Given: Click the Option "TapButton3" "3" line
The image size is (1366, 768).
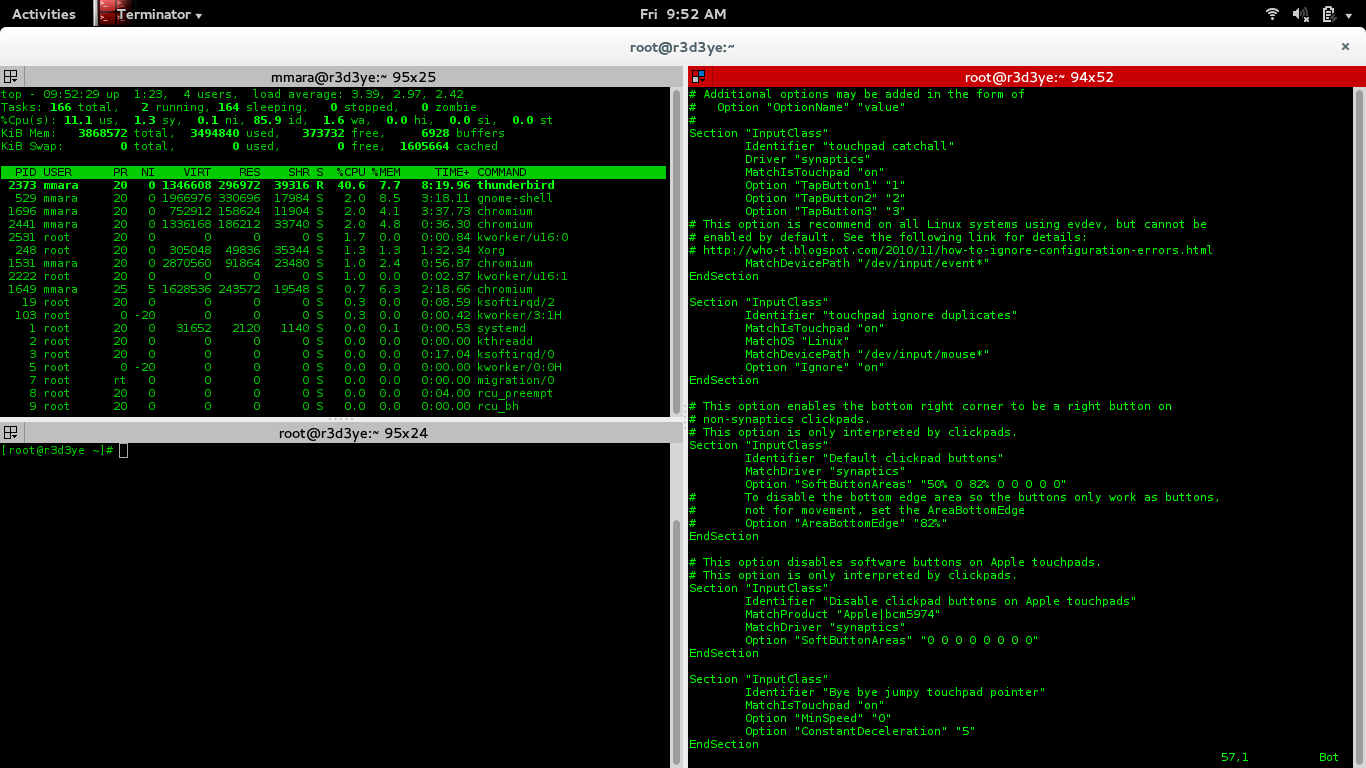Looking at the screenshot, I should tap(825, 211).
